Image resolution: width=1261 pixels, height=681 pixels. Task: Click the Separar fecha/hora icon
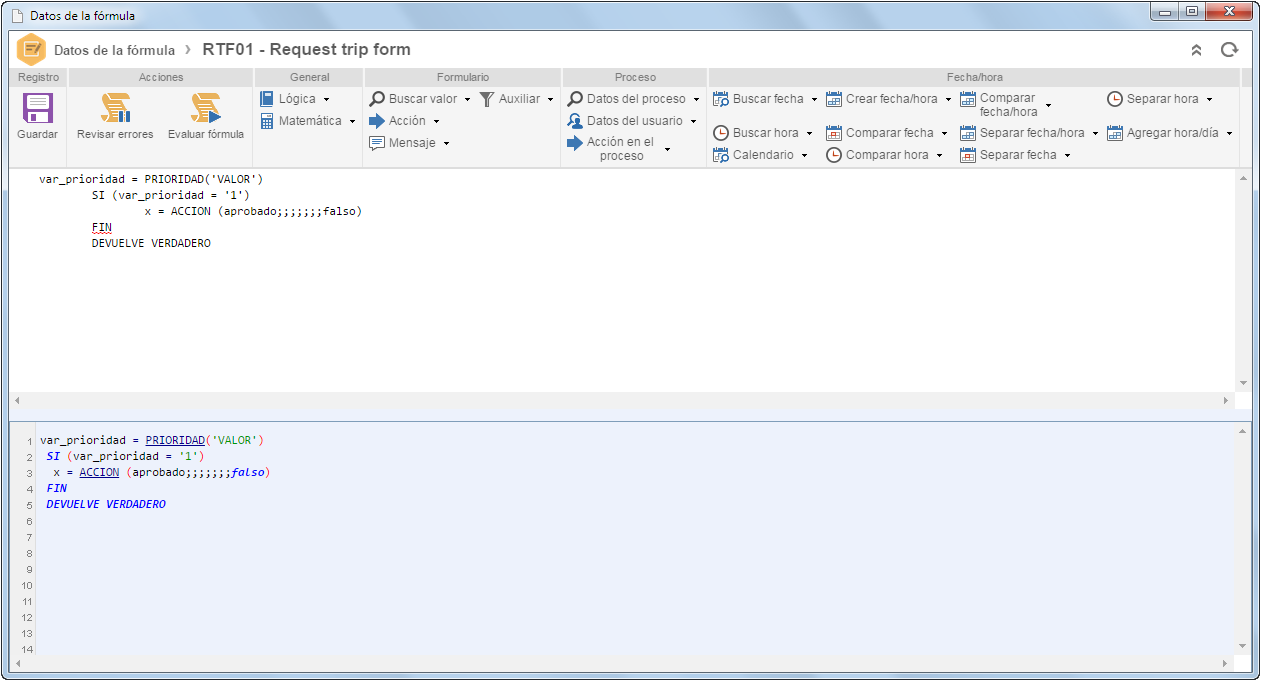(x=968, y=133)
